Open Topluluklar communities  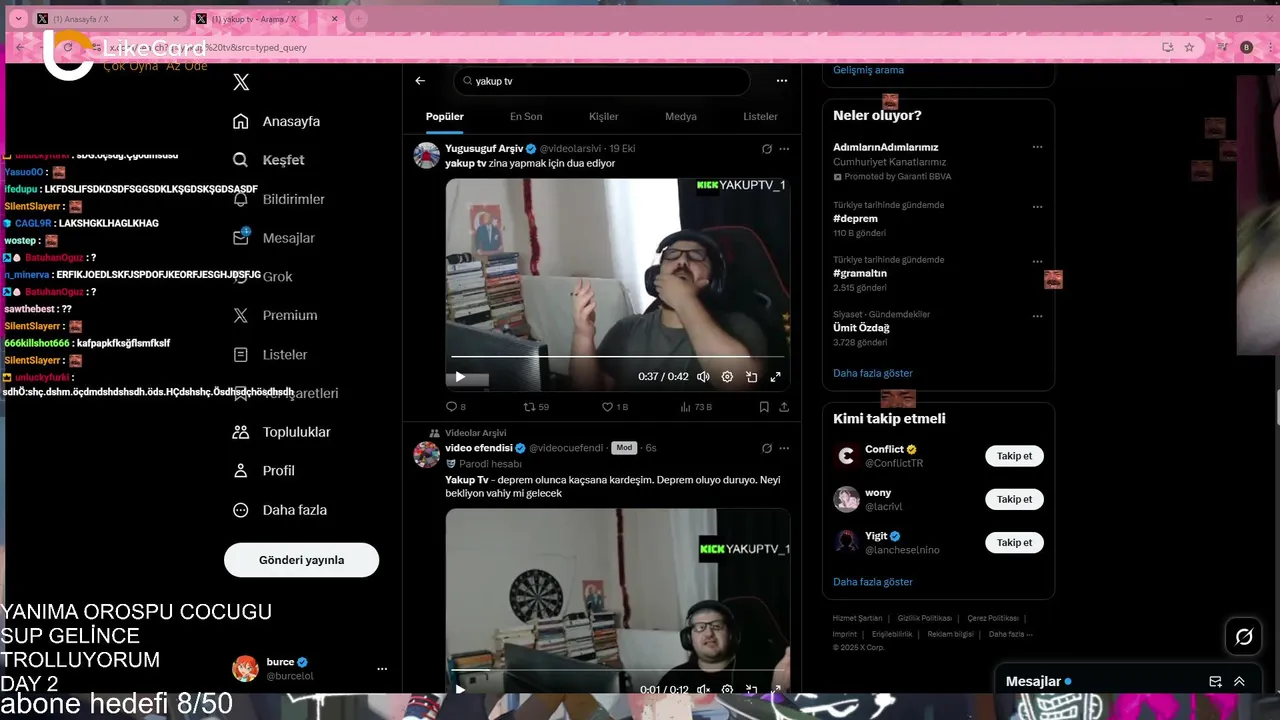[281, 432]
